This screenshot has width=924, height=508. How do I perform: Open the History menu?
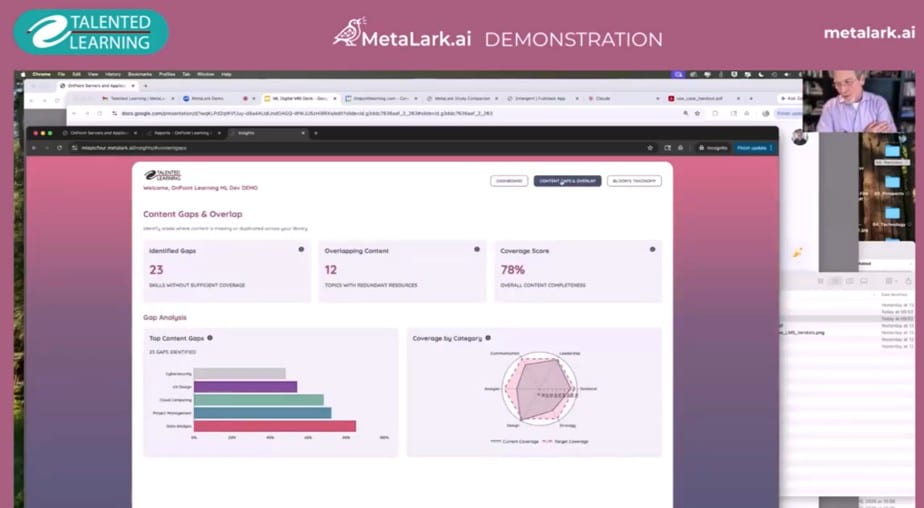point(113,74)
